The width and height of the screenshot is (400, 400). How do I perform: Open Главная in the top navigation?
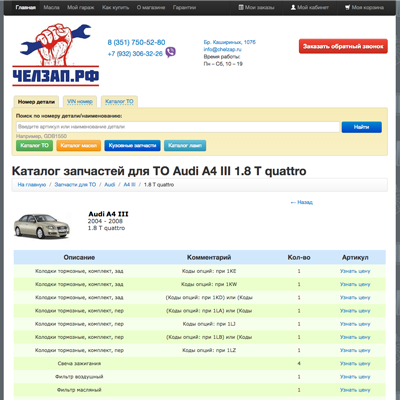pos(26,7)
